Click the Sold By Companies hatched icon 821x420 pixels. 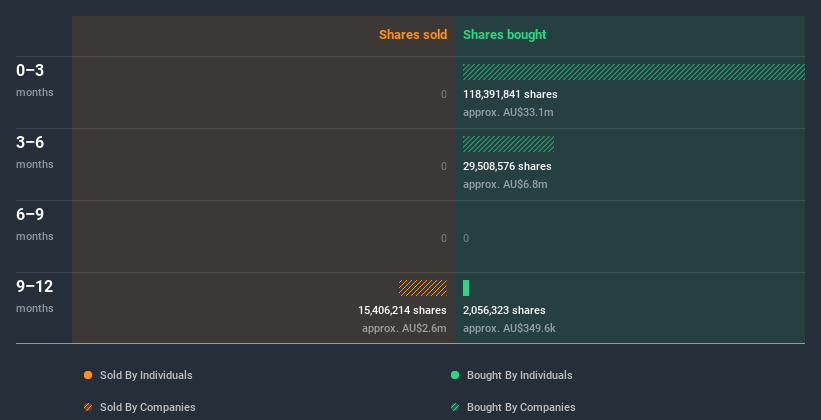pyautogui.click(x=88, y=407)
